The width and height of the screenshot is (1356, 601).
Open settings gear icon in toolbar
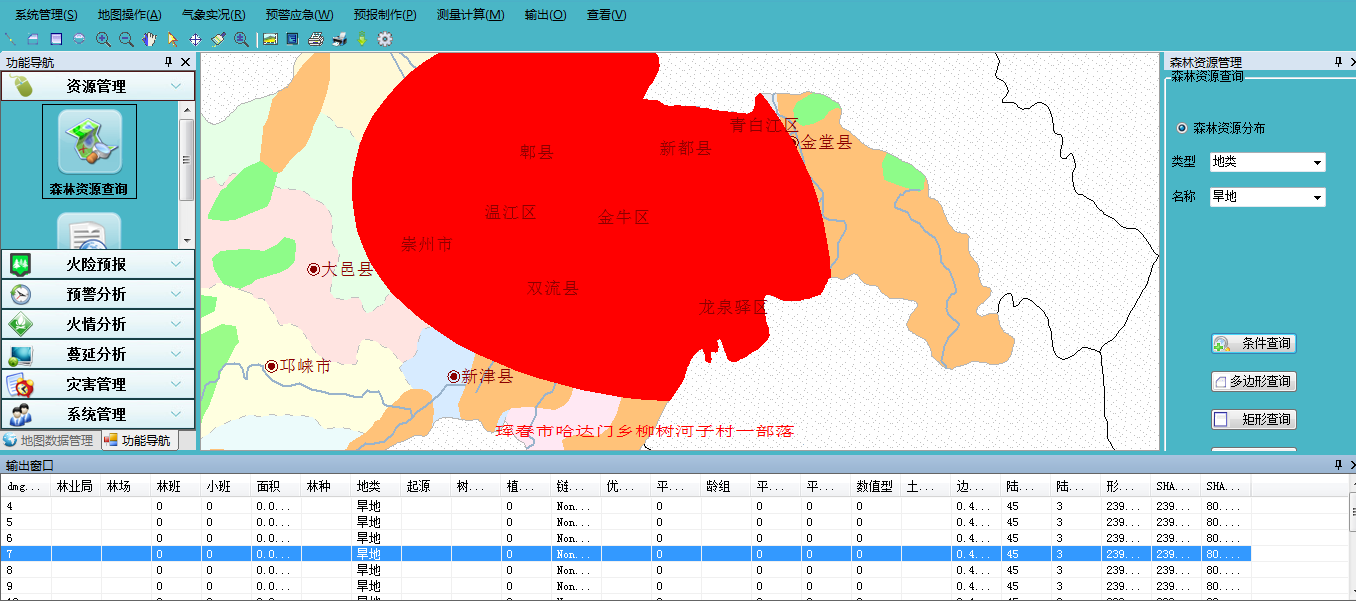click(385, 39)
